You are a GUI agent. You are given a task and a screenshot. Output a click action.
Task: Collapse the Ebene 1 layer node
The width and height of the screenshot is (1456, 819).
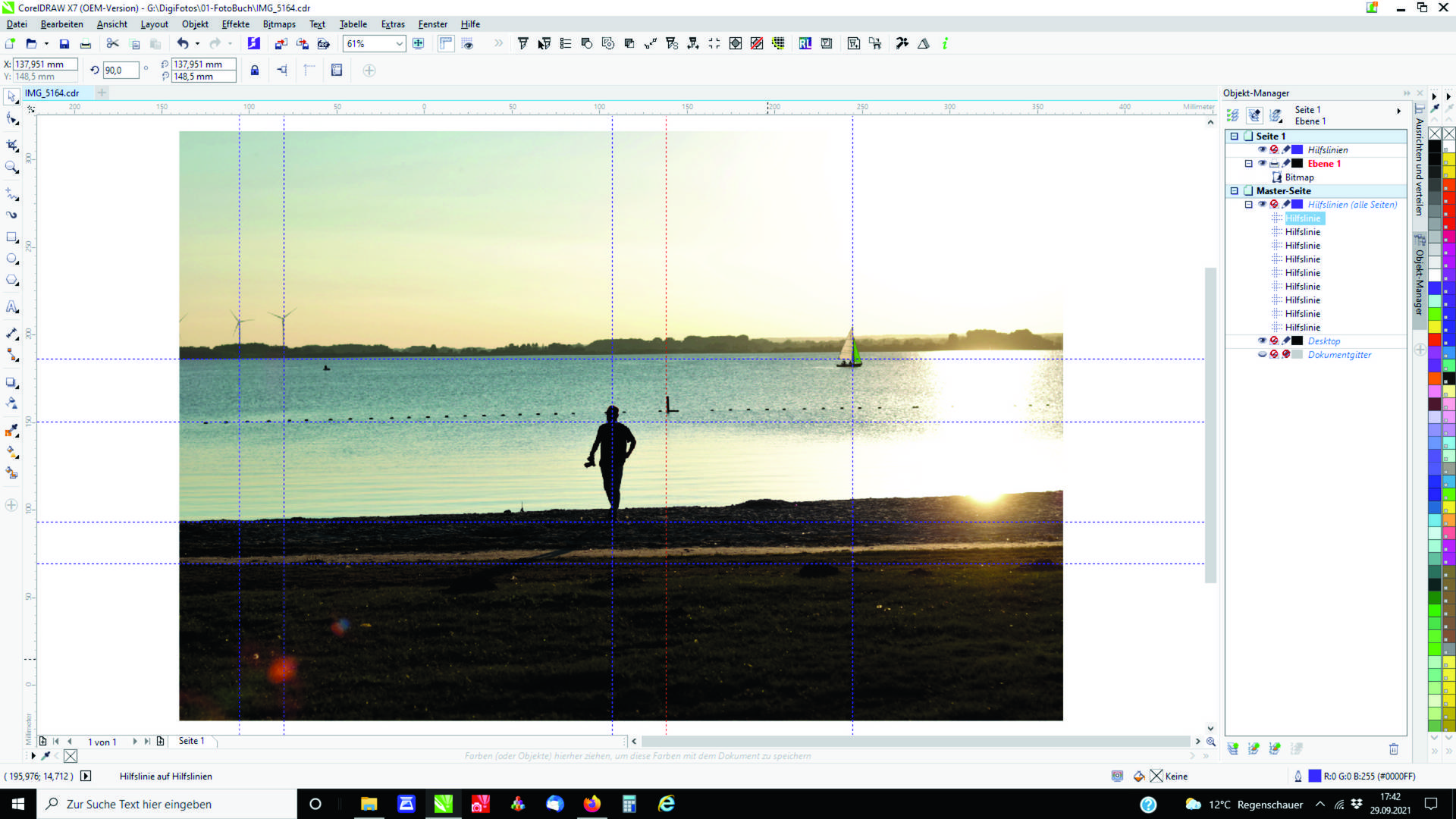click(x=1249, y=164)
